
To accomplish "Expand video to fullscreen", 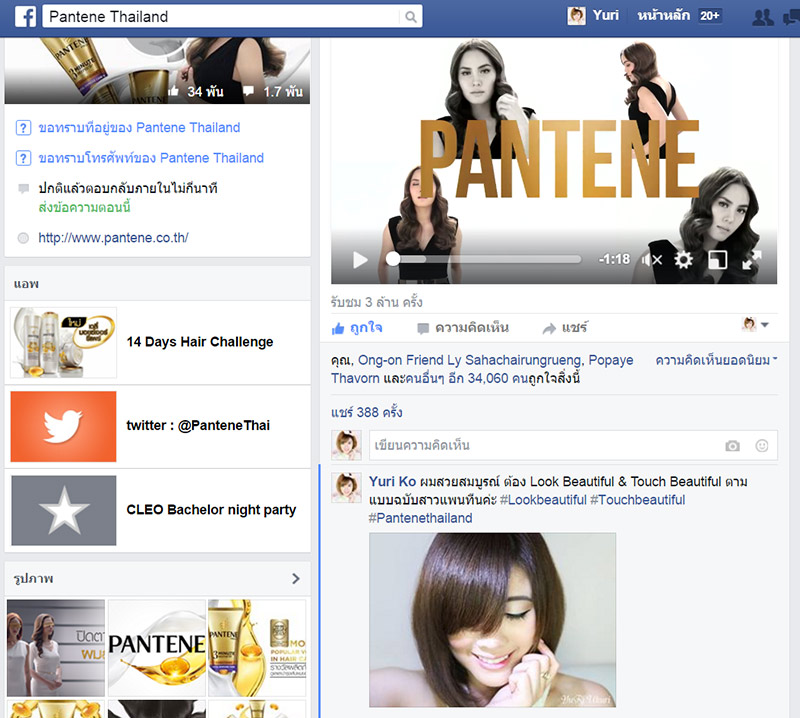I will (x=752, y=260).
